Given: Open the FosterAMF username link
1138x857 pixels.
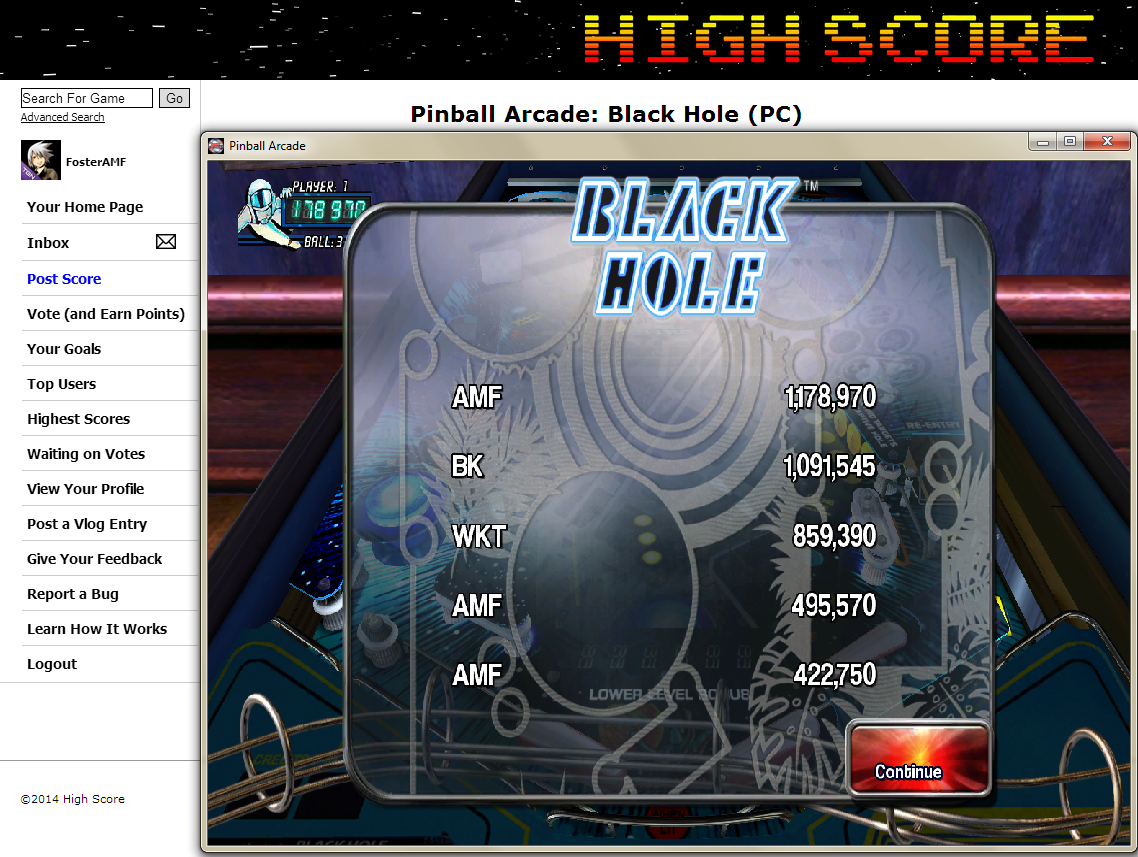Looking at the screenshot, I should [96, 162].
